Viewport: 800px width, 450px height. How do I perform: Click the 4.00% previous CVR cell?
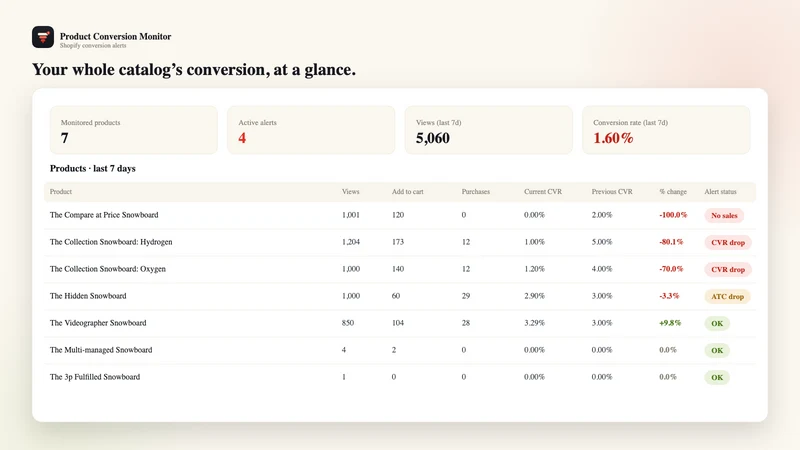pos(602,269)
